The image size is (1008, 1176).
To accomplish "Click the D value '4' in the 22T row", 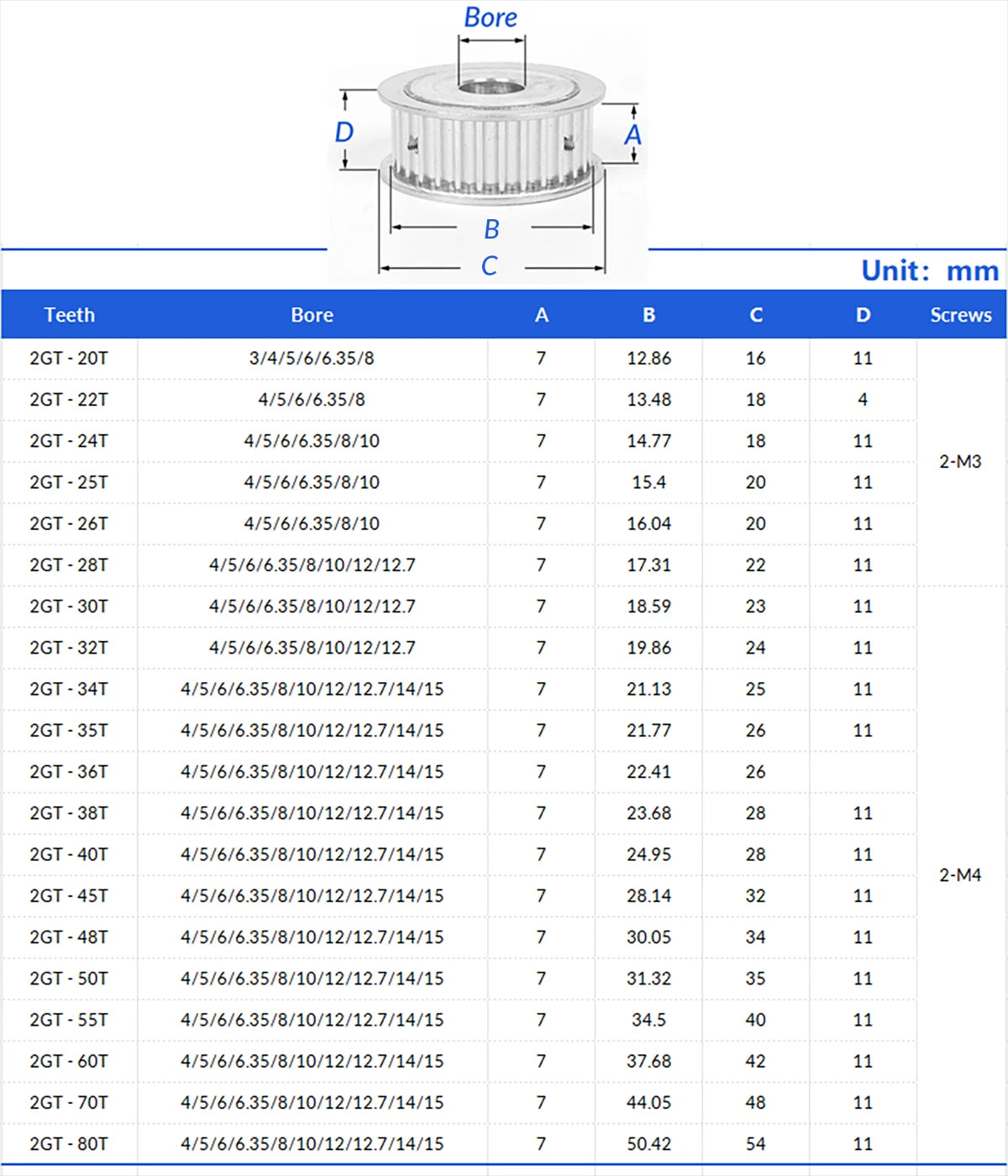I will pyautogui.click(x=863, y=400).
